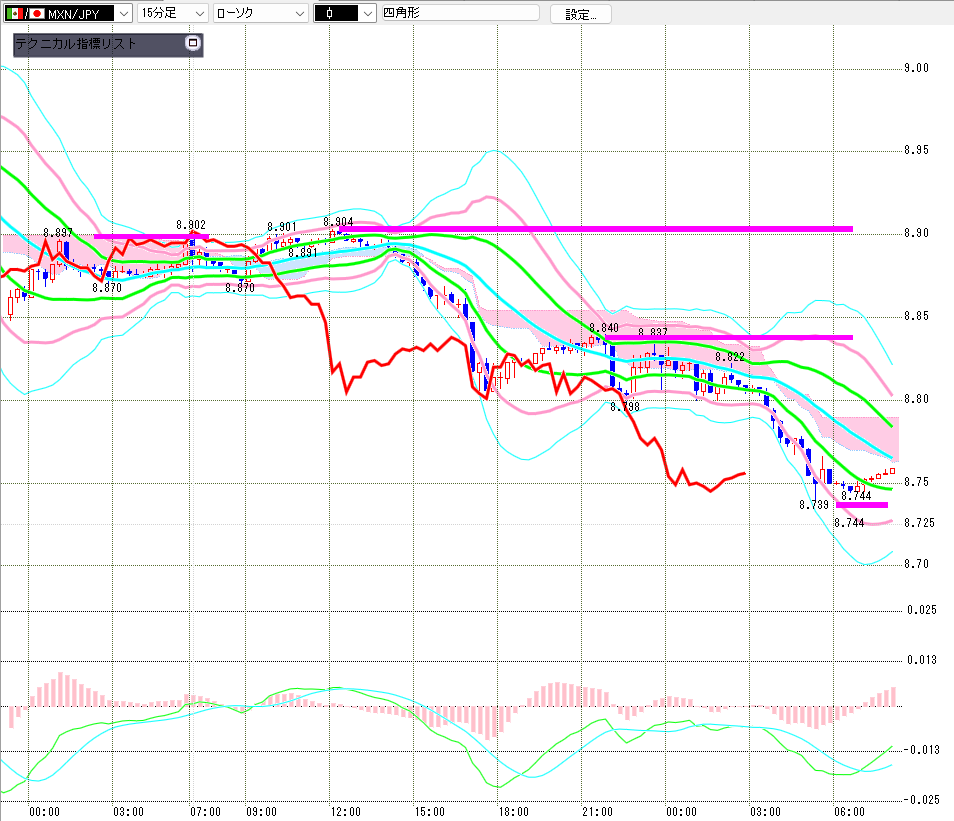Click the 8.837 price label
The height and width of the screenshot is (821, 954).
click(653, 332)
